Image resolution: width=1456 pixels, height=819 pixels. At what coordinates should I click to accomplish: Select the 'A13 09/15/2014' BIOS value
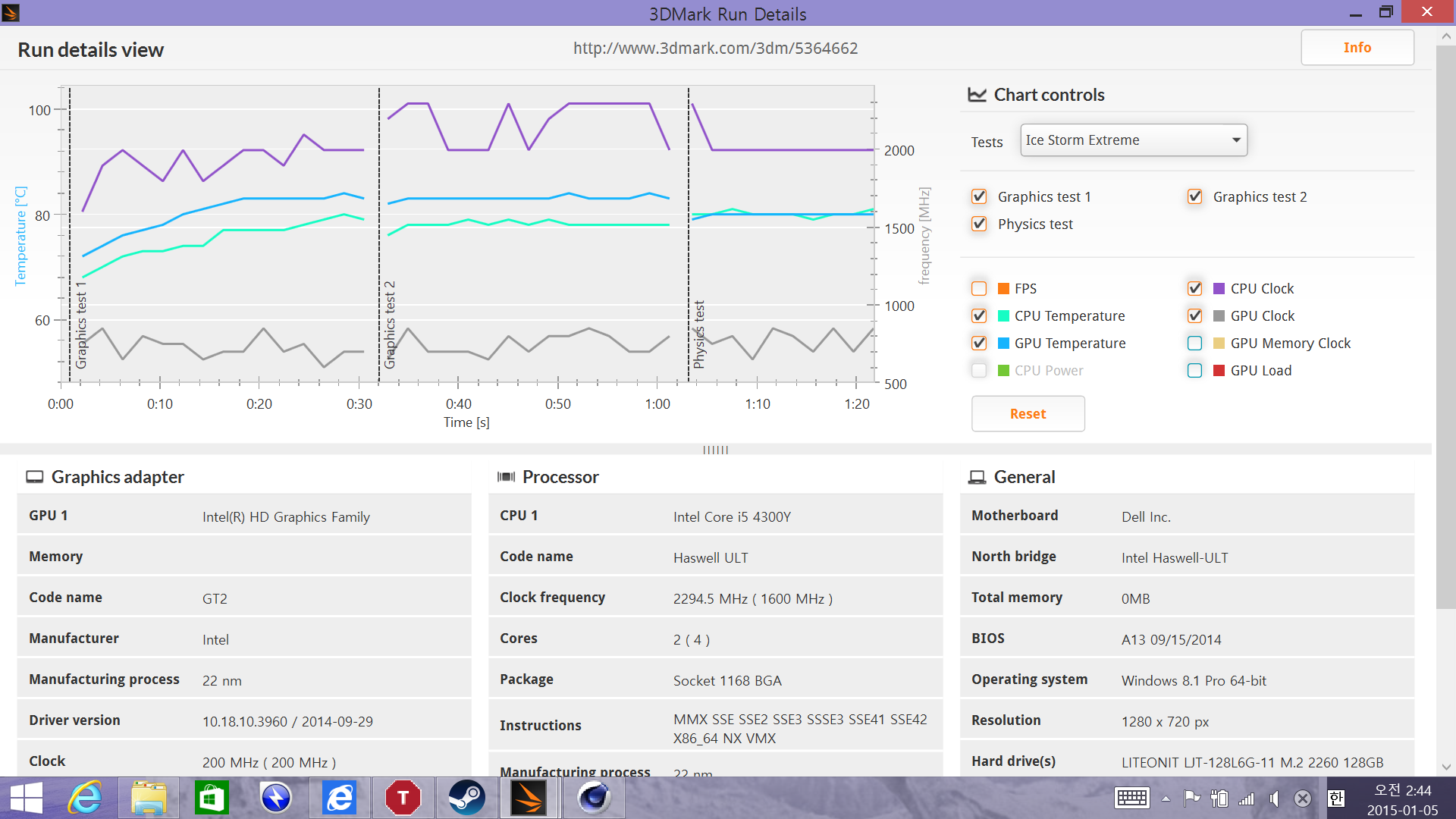pos(1171,639)
